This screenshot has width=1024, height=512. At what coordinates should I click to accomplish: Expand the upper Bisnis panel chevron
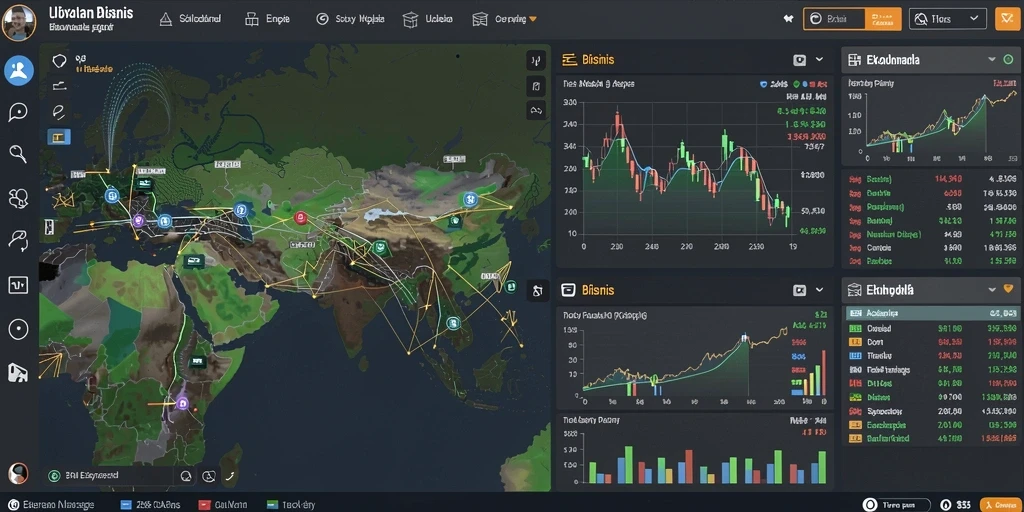tap(820, 60)
